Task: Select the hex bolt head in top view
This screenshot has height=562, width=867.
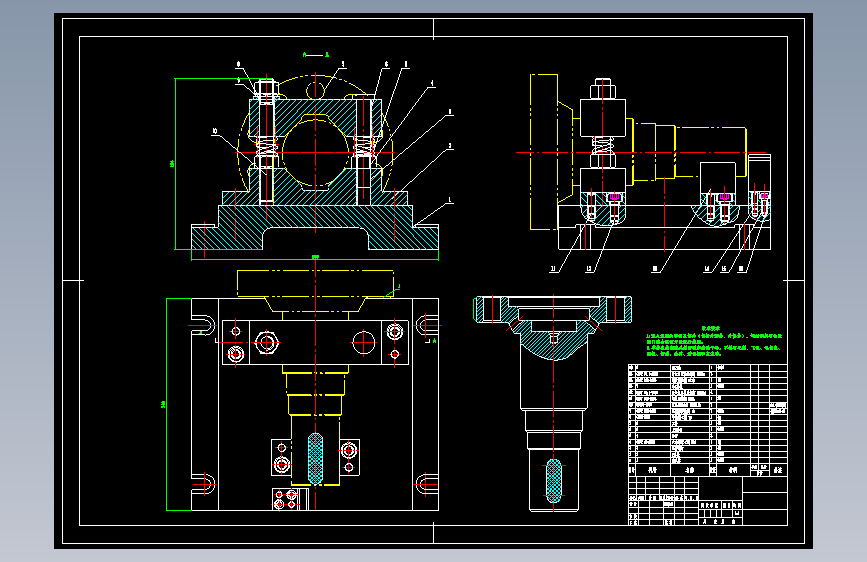Action: click(267, 343)
